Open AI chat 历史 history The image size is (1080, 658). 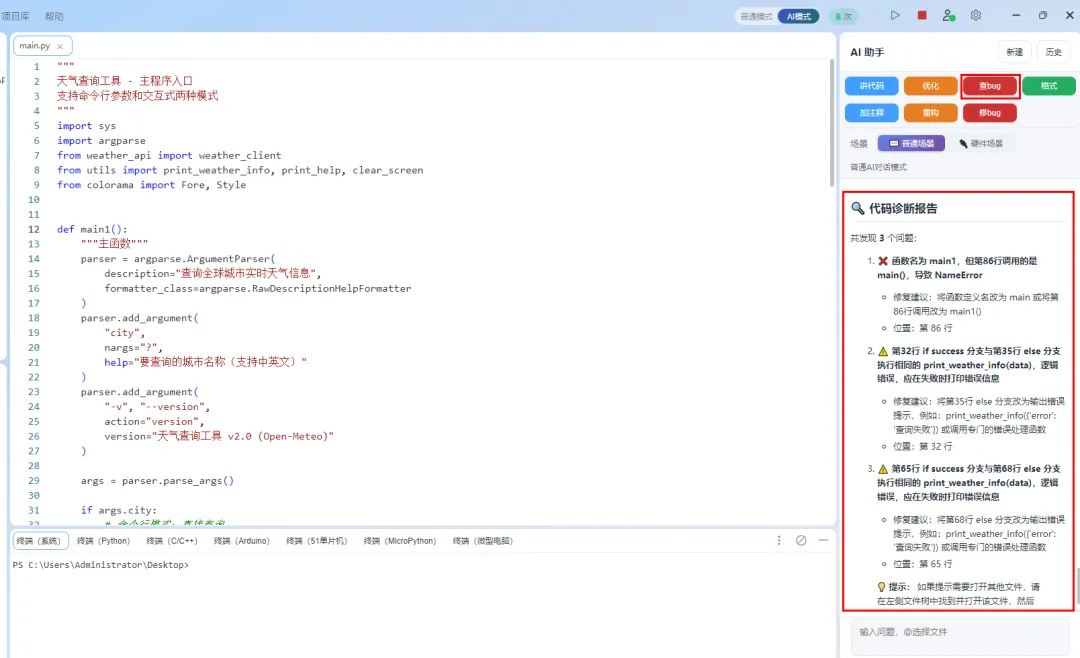pyautogui.click(x=1054, y=52)
